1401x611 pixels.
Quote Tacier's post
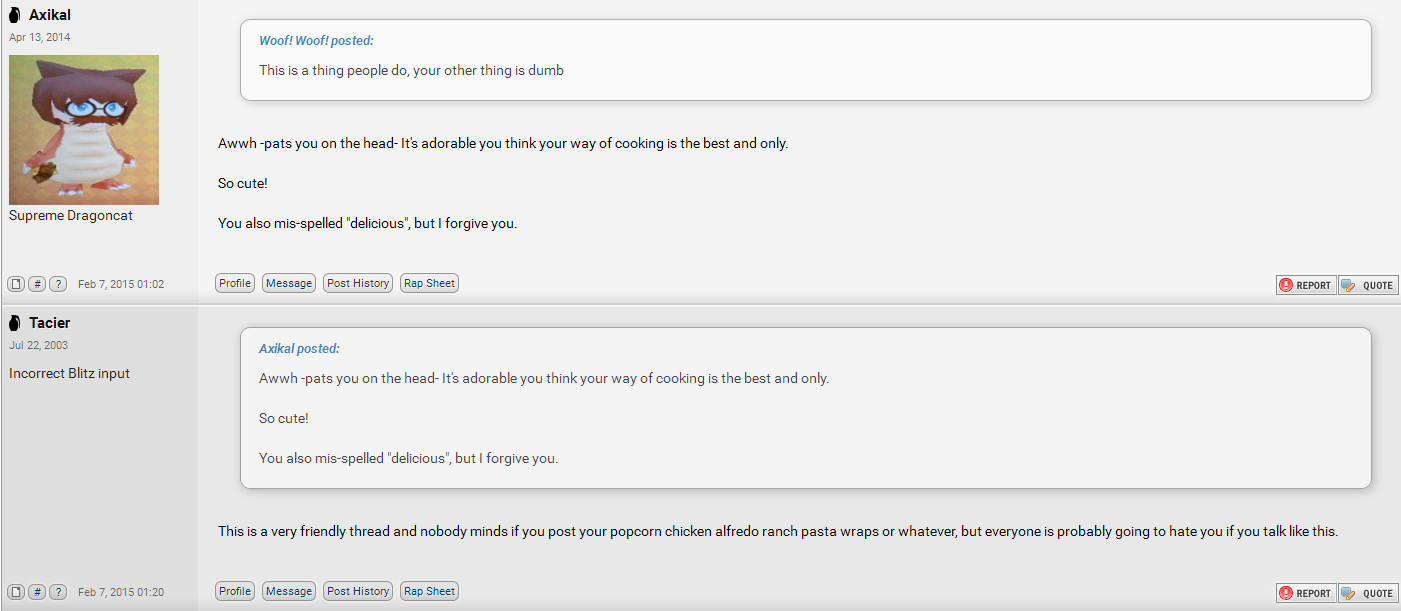(x=1368, y=593)
